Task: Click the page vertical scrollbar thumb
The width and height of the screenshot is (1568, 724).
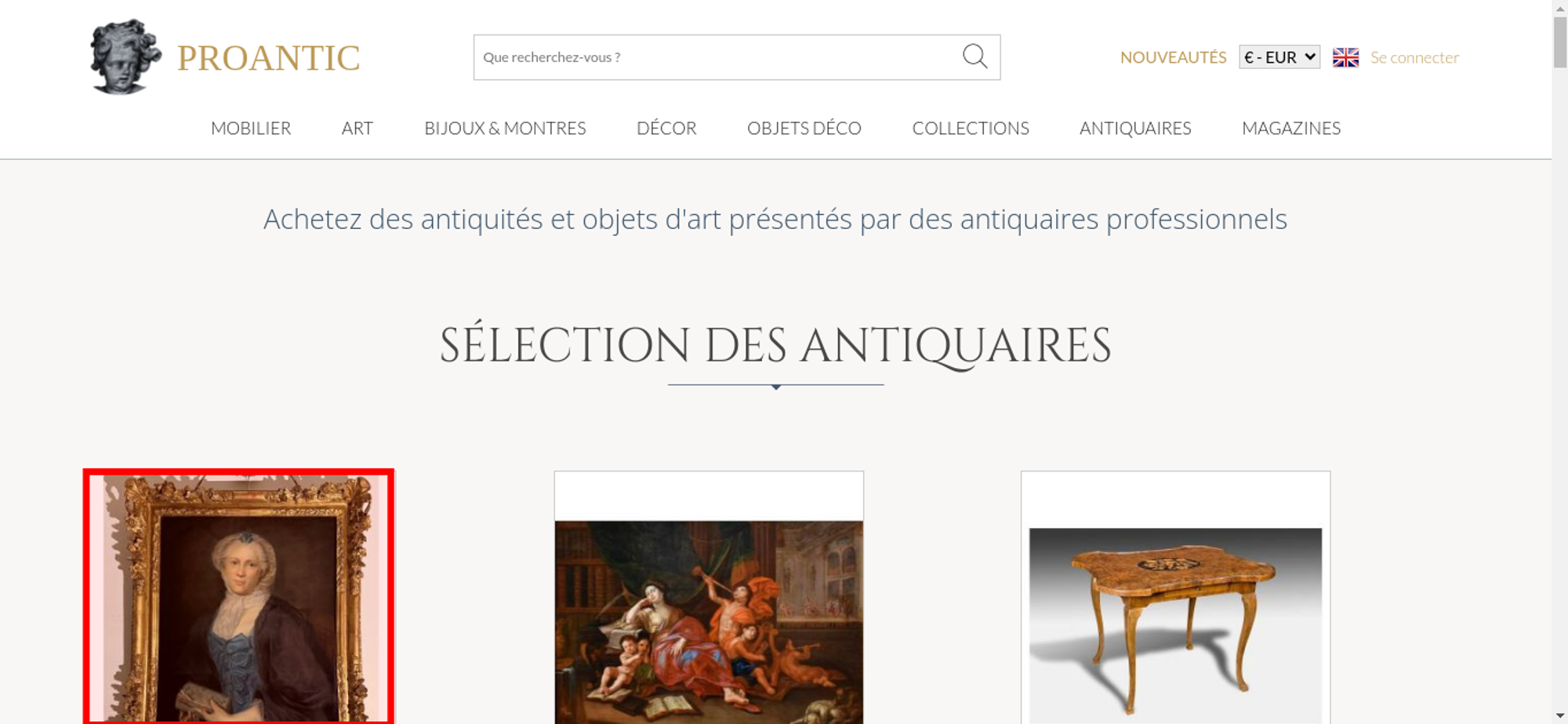Action: (x=1559, y=42)
